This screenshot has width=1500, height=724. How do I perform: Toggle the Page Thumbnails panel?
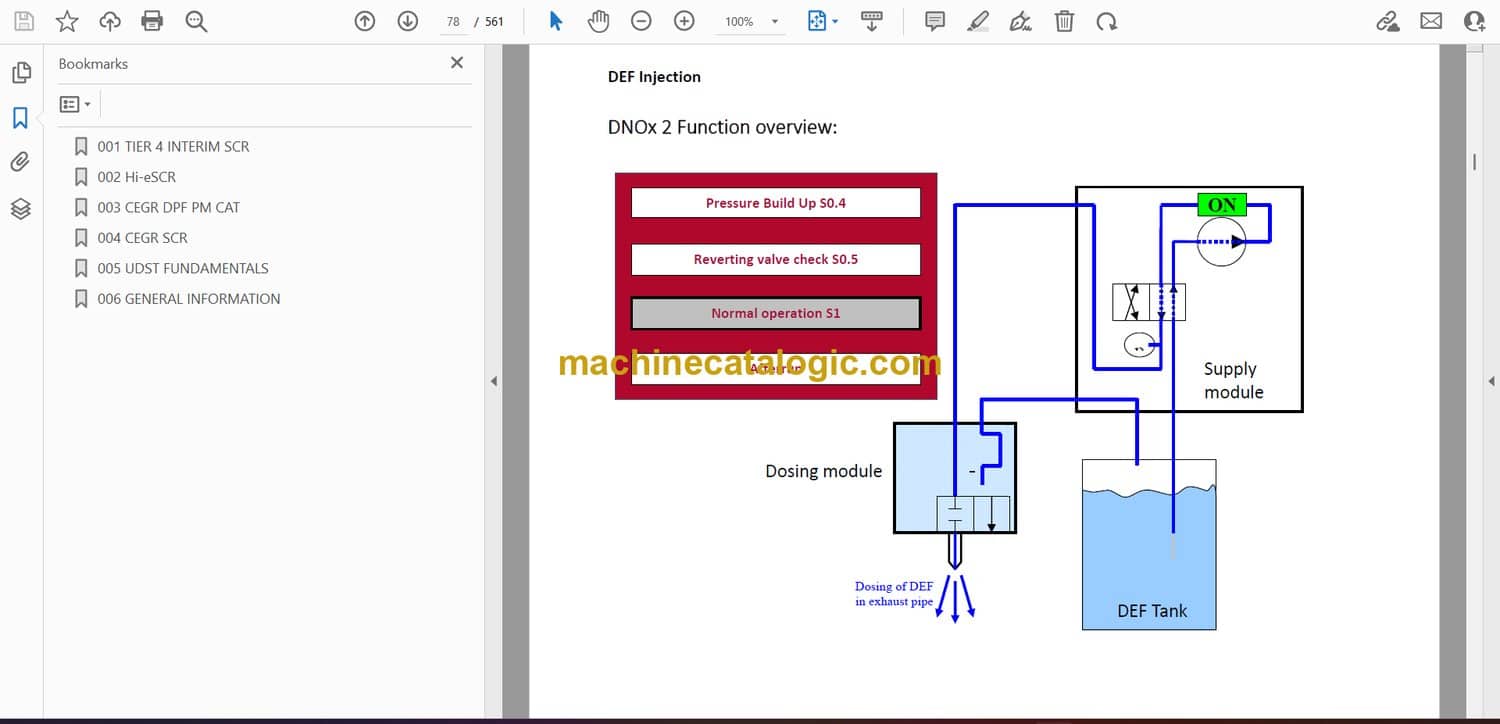pos(21,73)
